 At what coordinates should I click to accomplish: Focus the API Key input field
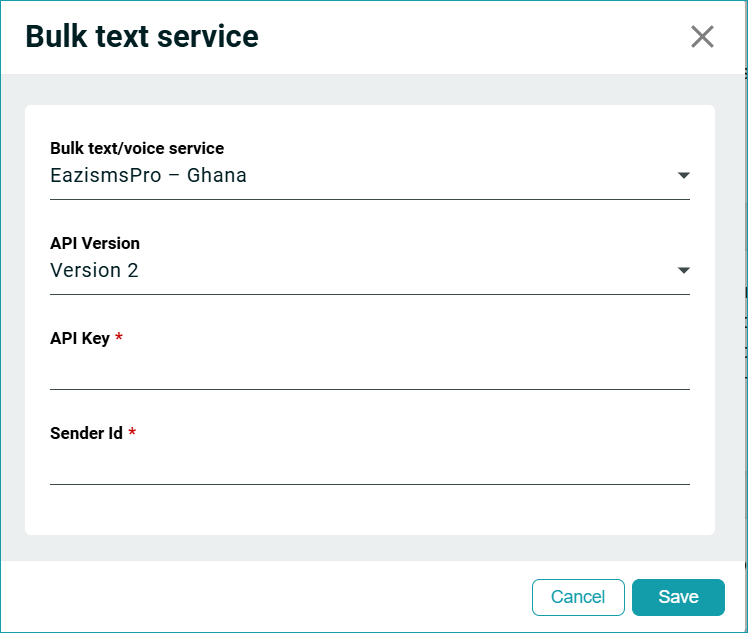point(369,370)
